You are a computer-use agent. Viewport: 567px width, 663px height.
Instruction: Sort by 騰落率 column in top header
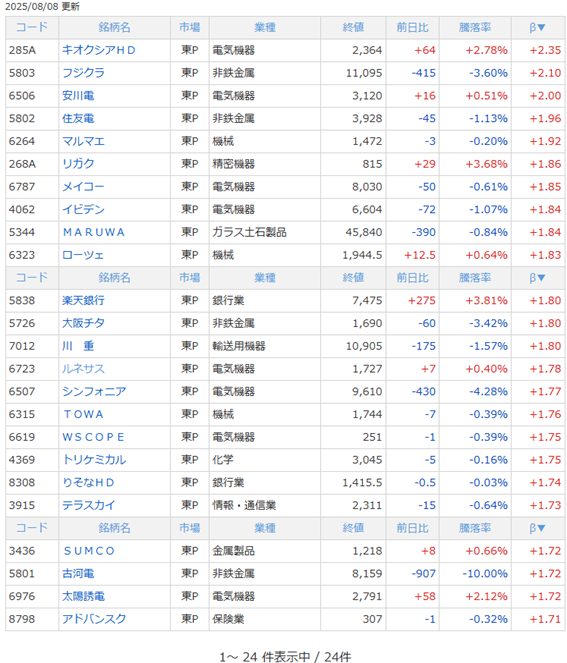(475, 27)
